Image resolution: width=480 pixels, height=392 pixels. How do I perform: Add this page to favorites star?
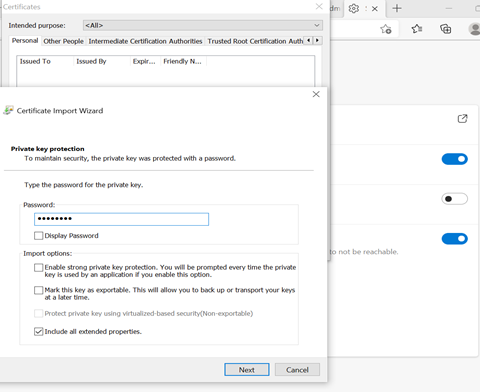(386, 29)
